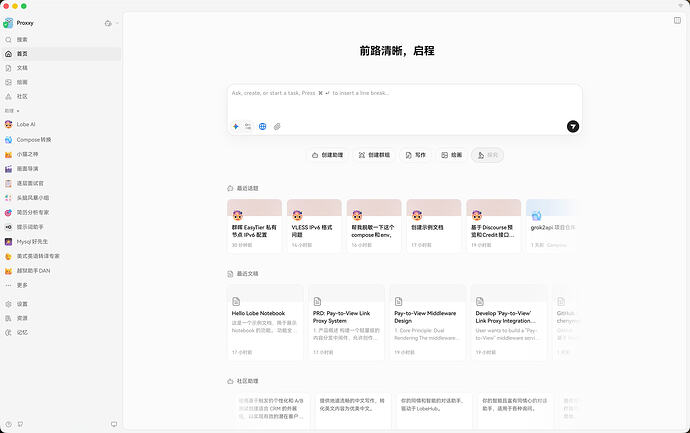Click the black send button
The height and width of the screenshot is (433, 690).
tap(573, 127)
